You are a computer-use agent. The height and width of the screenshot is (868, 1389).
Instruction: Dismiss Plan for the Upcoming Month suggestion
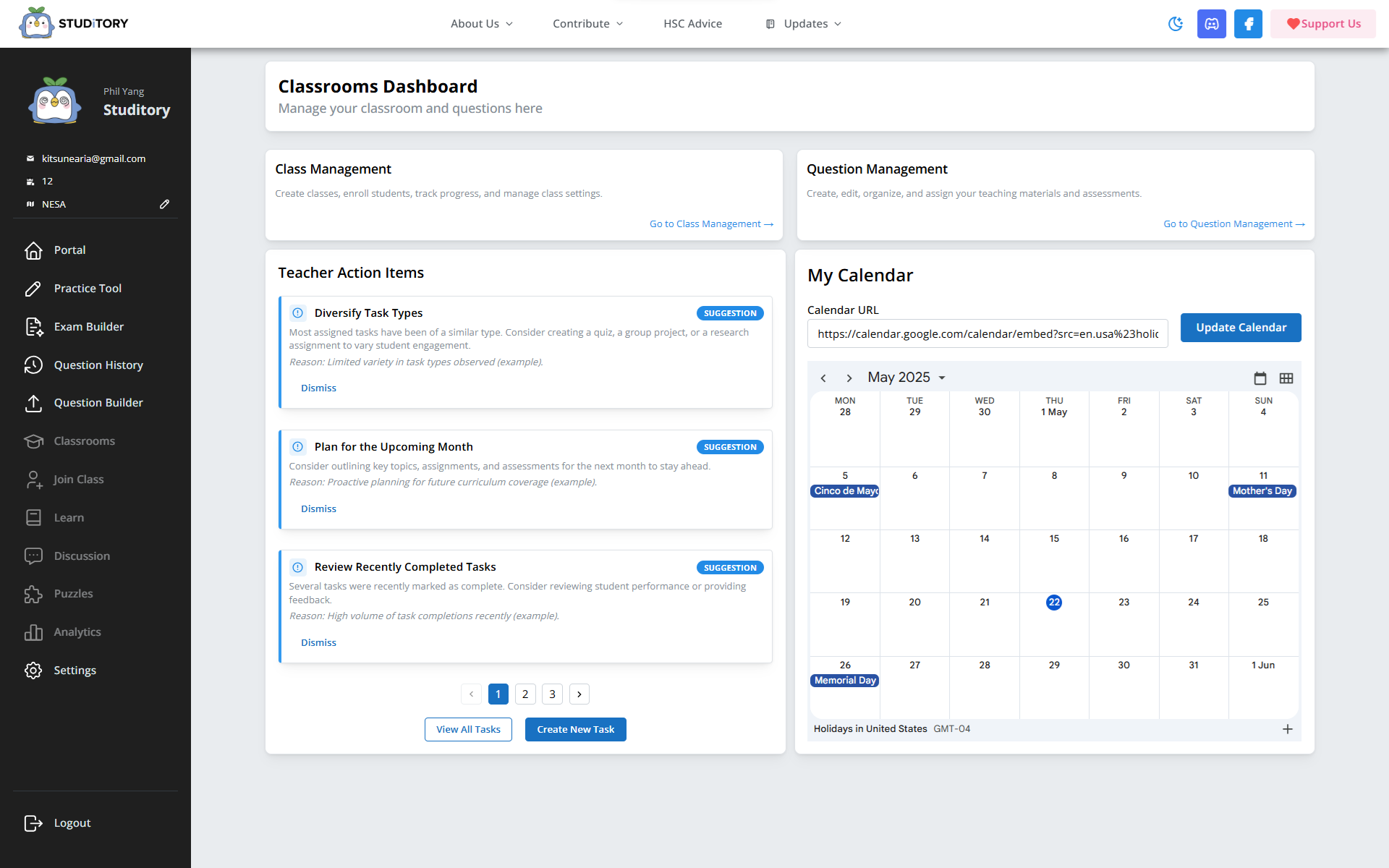click(318, 509)
